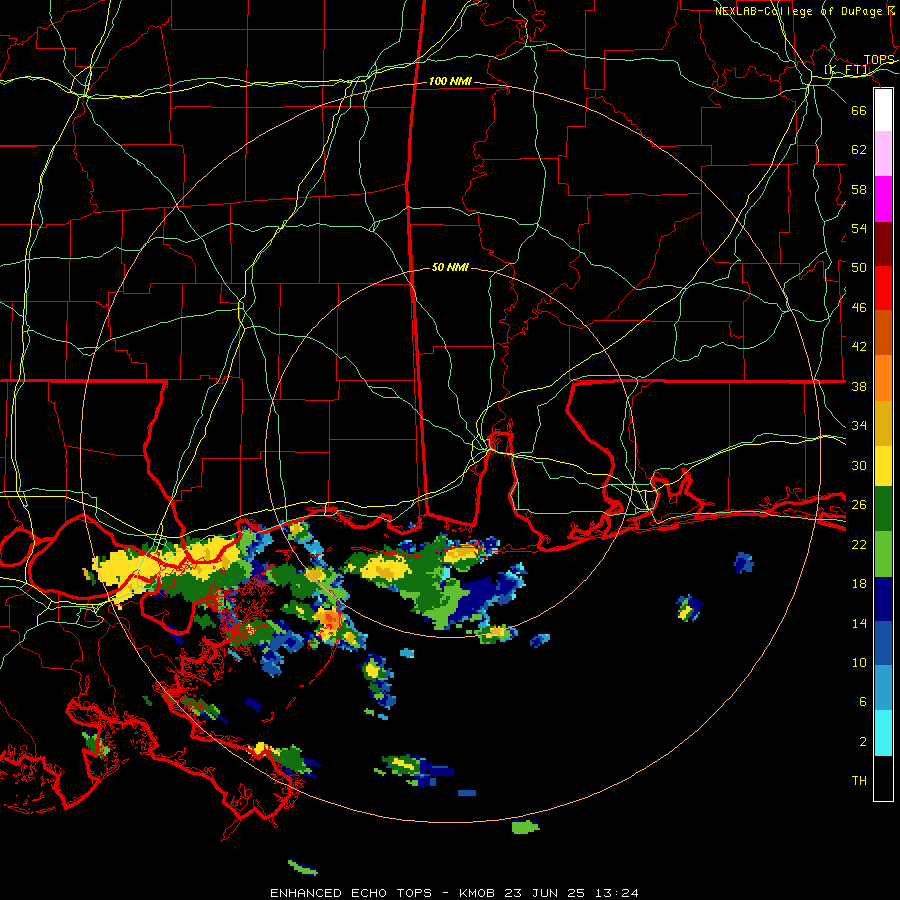This screenshot has width=900, height=900.
Task: Click the 'NEXLAB-College of DuPage' credit text
Action: click(x=798, y=11)
